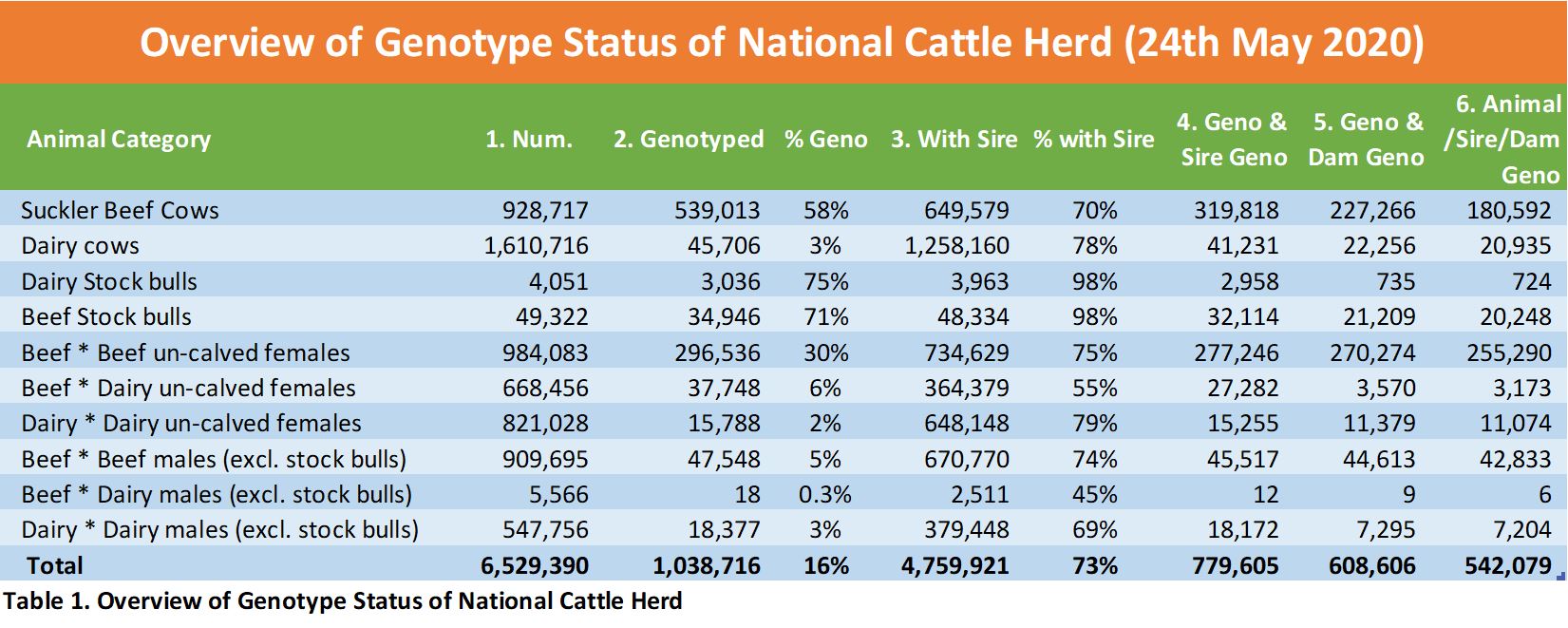
Task: Select the '6. Animal /Sire/Dam Geno' header
Action: pyautogui.click(x=1502, y=140)
